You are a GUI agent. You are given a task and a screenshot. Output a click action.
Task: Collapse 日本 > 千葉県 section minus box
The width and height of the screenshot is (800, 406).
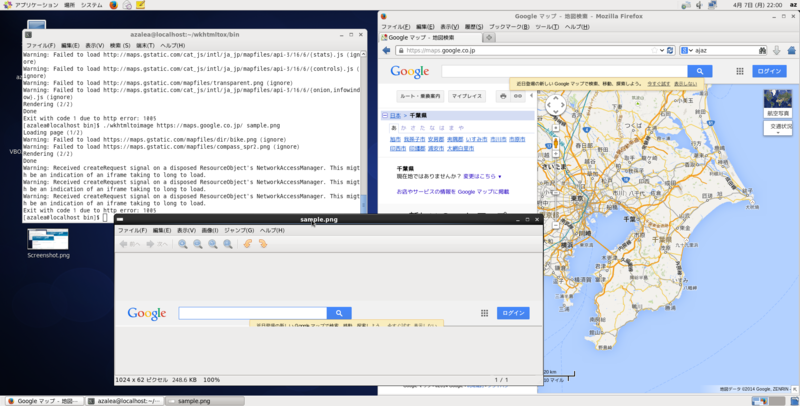(x=385, y=116)
